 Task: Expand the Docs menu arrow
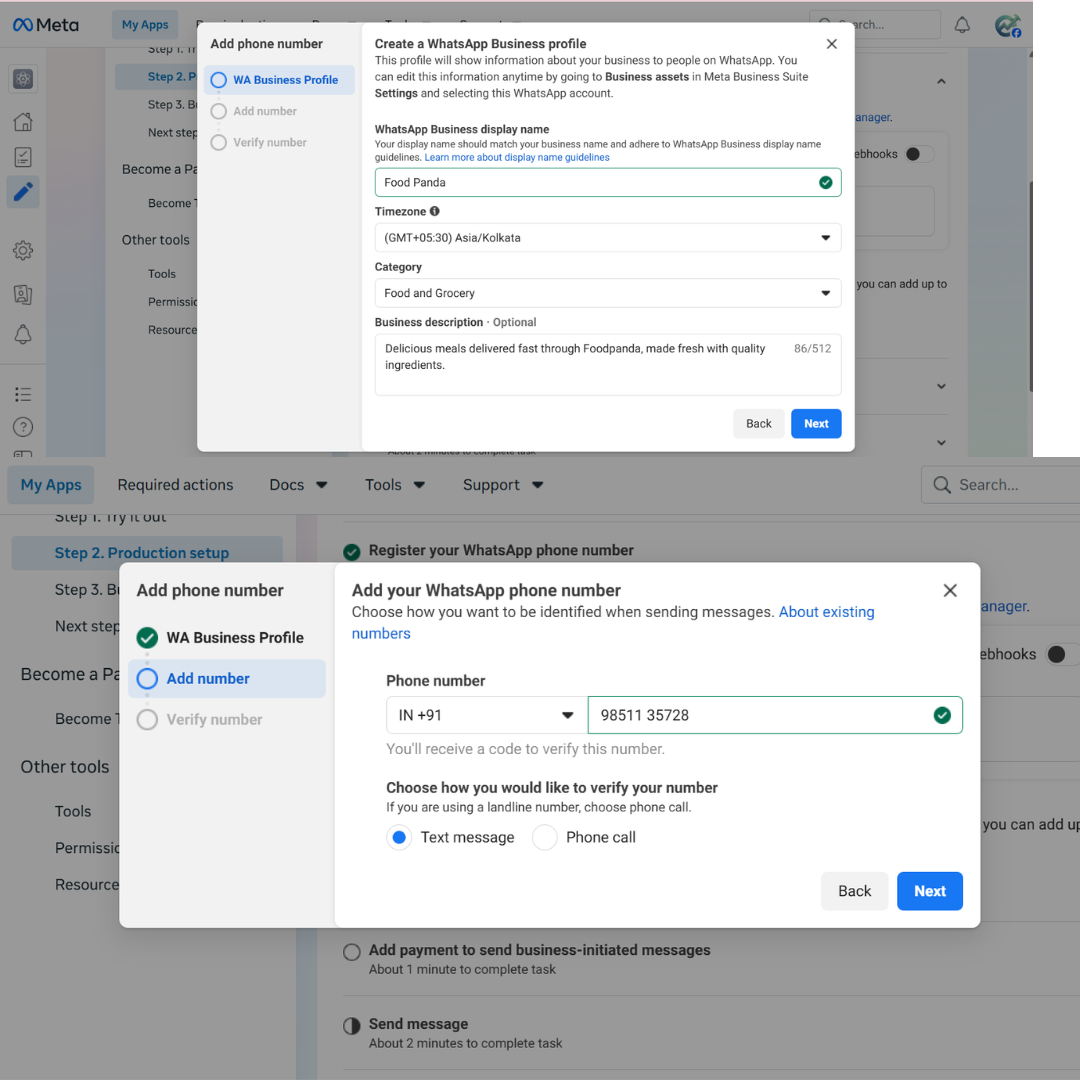[322, 485]
